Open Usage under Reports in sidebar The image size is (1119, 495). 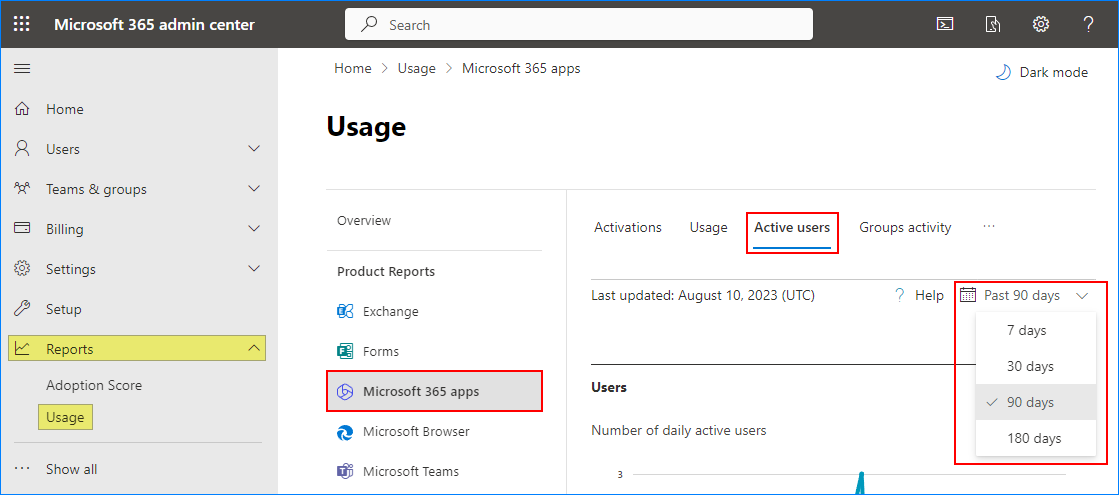coord(65,417)
